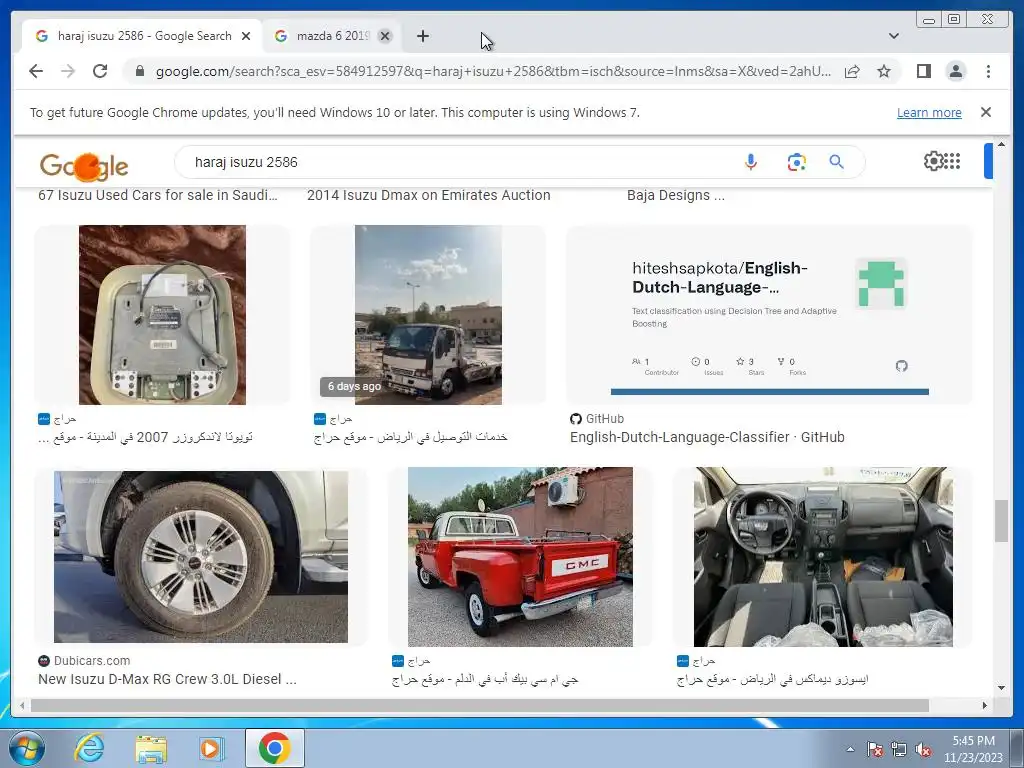This screenshot has height=768, width=1024.
Task: Open the network tray icon
Action: (x=899, y=750)
